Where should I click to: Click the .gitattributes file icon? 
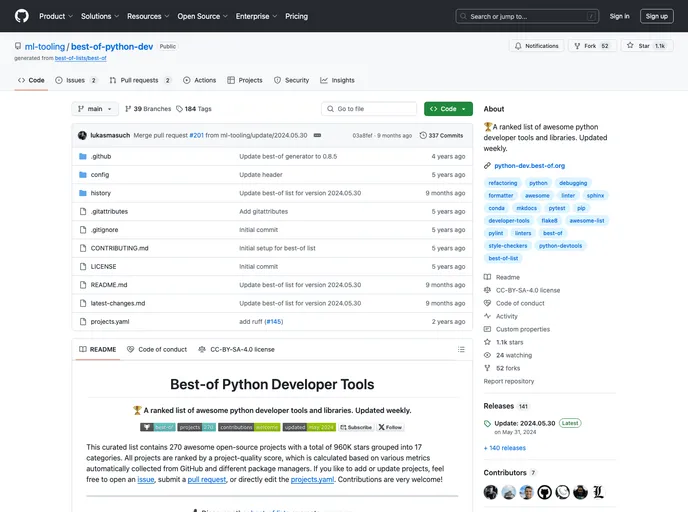82,211
